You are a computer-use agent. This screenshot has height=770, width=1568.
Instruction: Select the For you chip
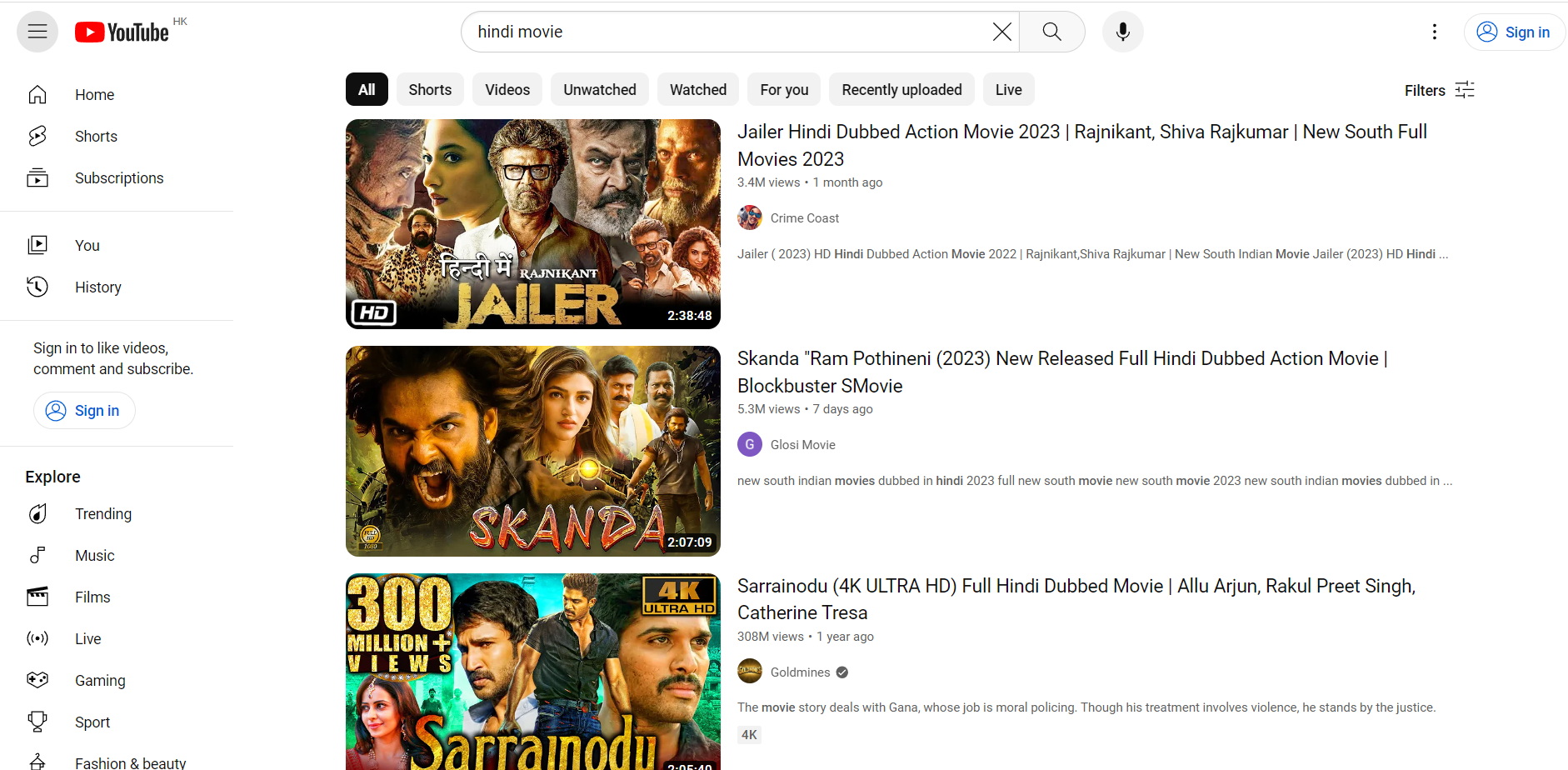(784, 90)
